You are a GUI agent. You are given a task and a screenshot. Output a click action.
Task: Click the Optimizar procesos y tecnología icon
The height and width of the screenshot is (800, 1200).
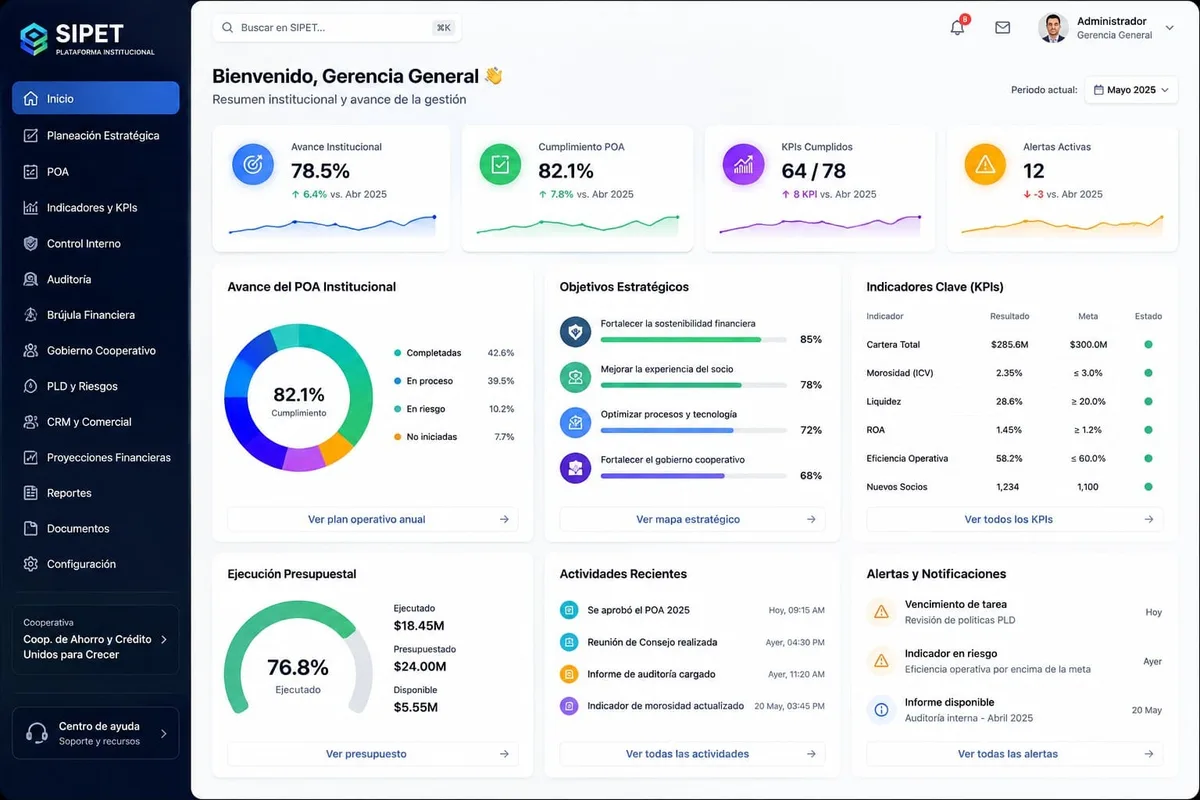[x=575, y=422]
